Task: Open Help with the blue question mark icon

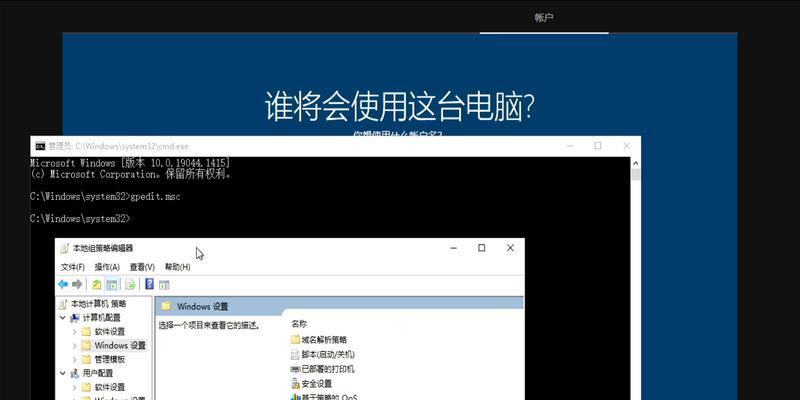Action: pyautogui.click(x=149, y=284)
